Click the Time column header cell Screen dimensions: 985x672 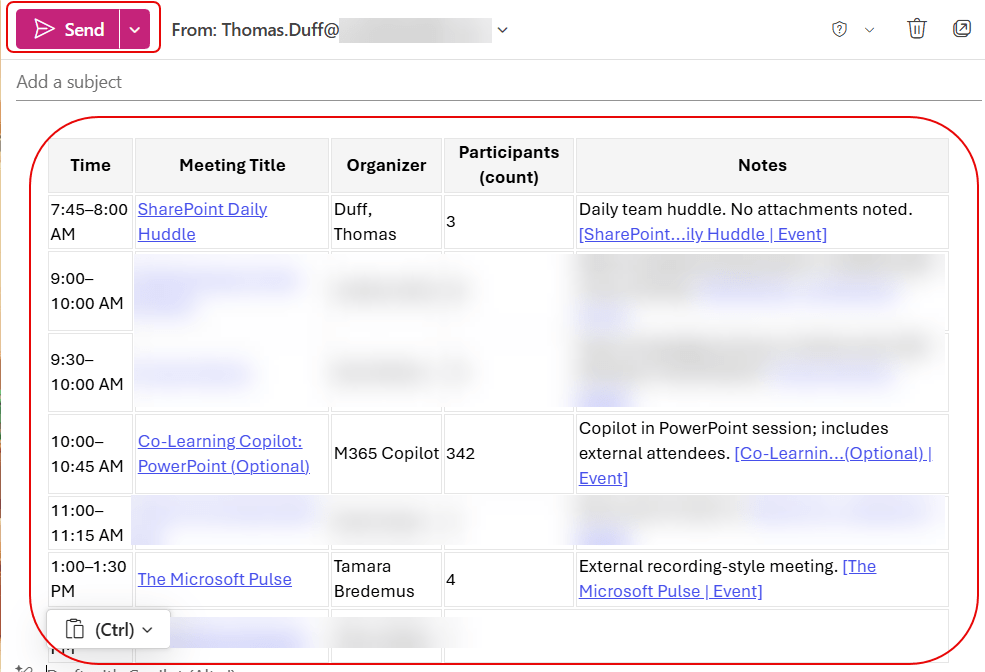pyautogui.click(x=91, y=166)
